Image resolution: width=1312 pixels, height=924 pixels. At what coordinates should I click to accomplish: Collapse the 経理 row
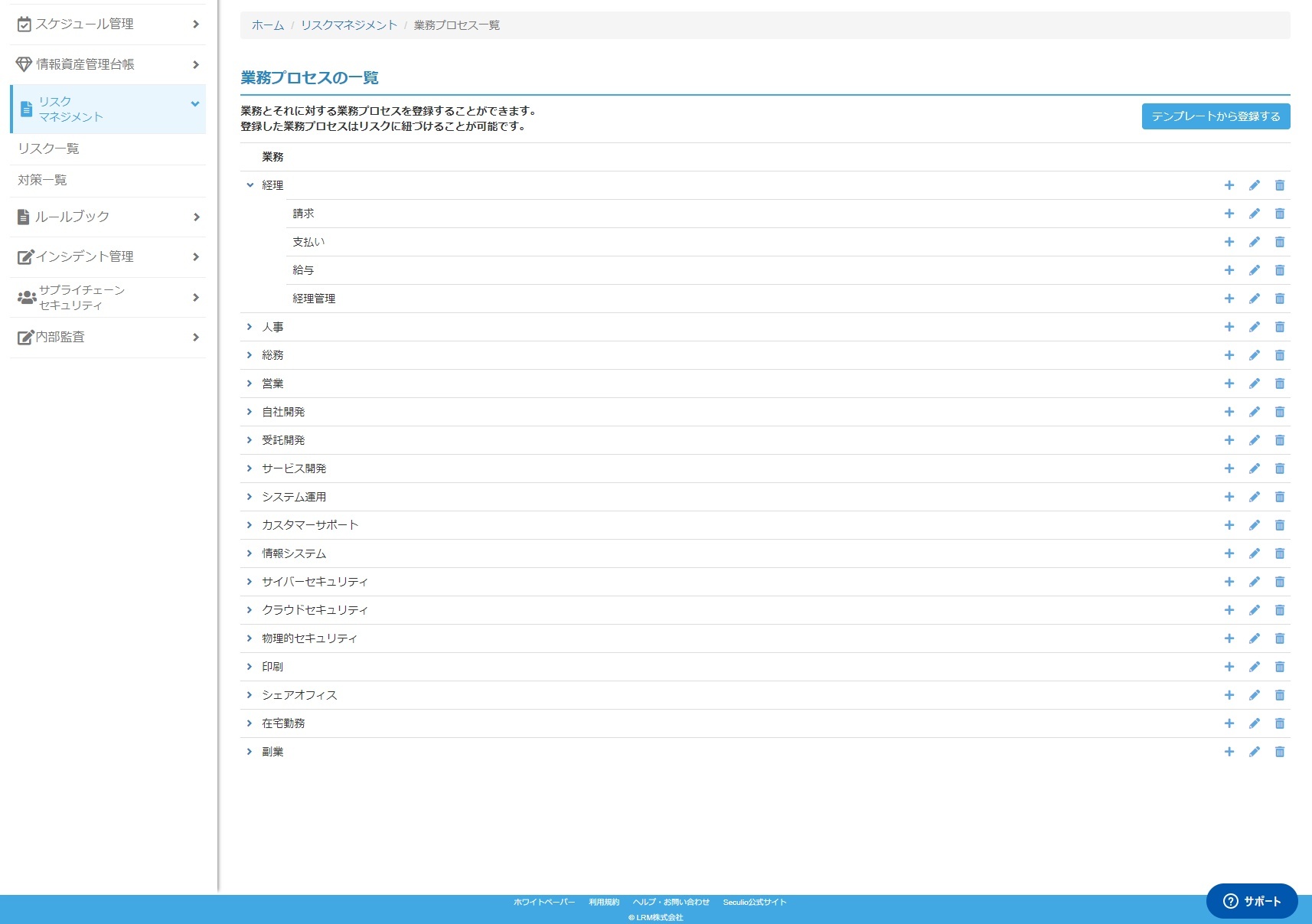pyautogui.click(x=250, y=185)
